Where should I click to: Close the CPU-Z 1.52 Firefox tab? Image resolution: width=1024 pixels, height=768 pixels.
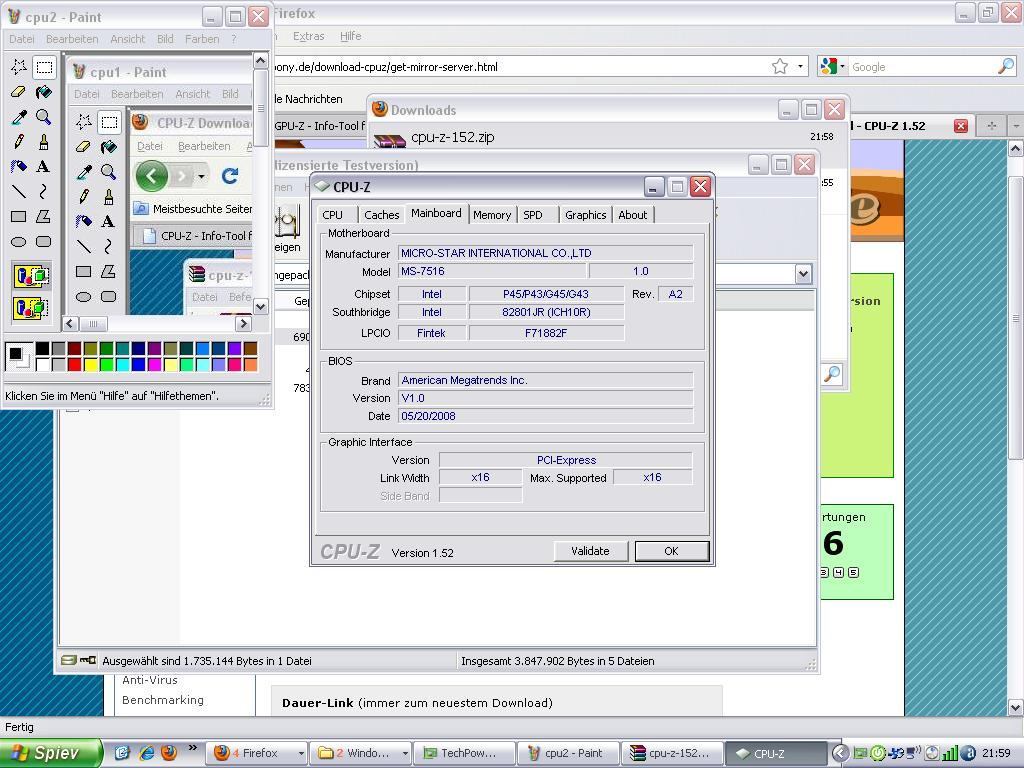point(961,126)
